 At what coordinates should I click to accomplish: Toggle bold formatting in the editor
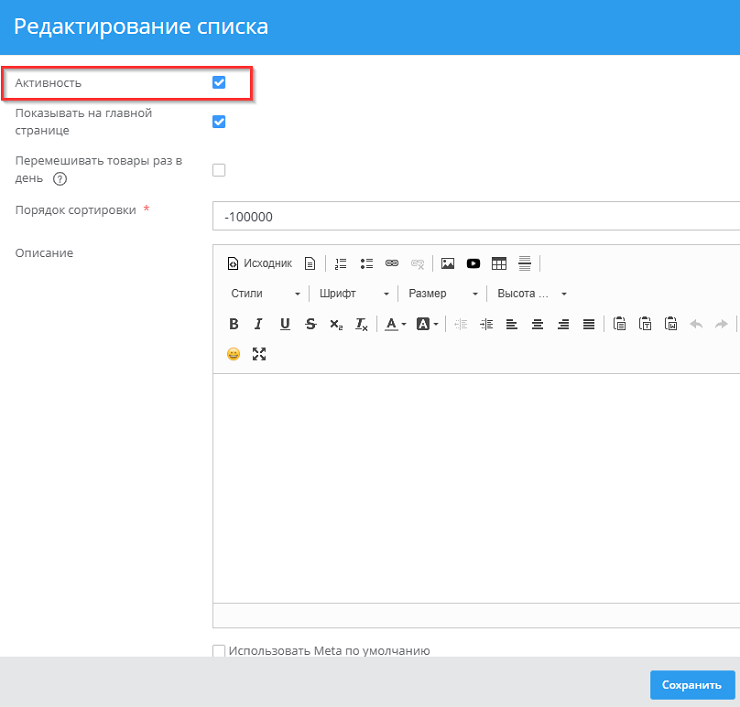tap(234, 324)
